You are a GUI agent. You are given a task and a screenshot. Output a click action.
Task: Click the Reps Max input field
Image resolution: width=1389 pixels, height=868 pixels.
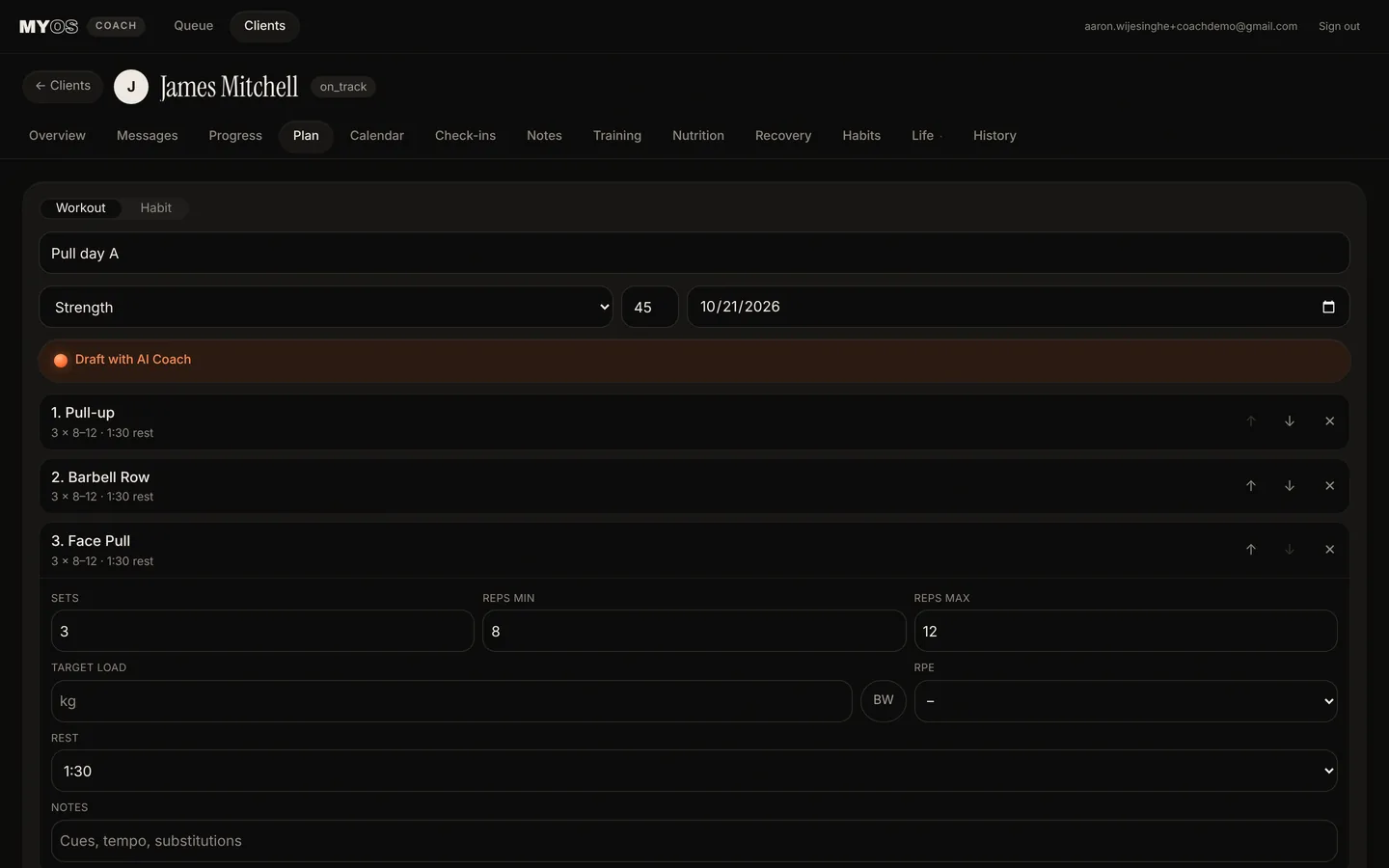(1126, 631)
